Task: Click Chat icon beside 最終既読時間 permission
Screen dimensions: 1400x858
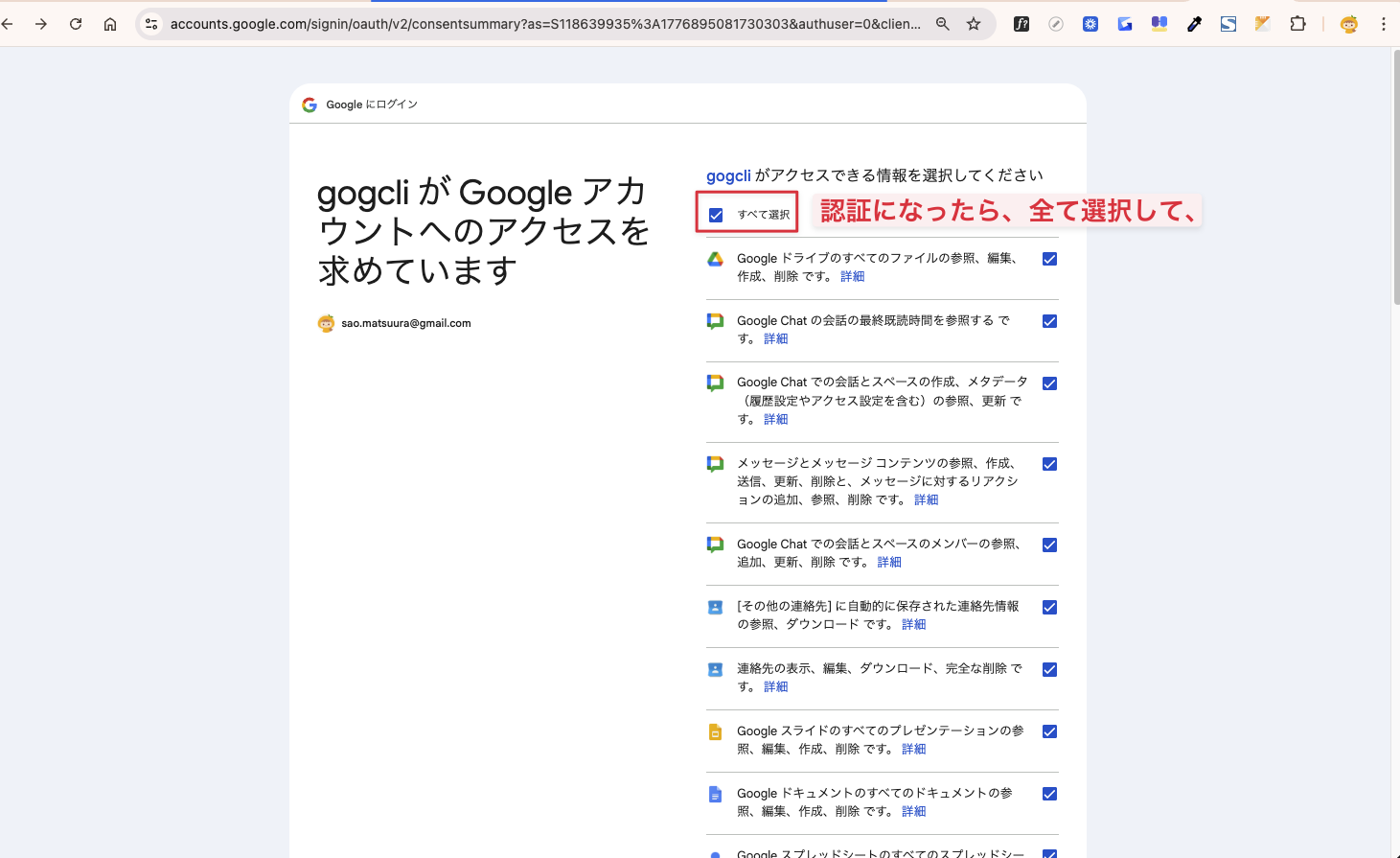Action: 715,321
